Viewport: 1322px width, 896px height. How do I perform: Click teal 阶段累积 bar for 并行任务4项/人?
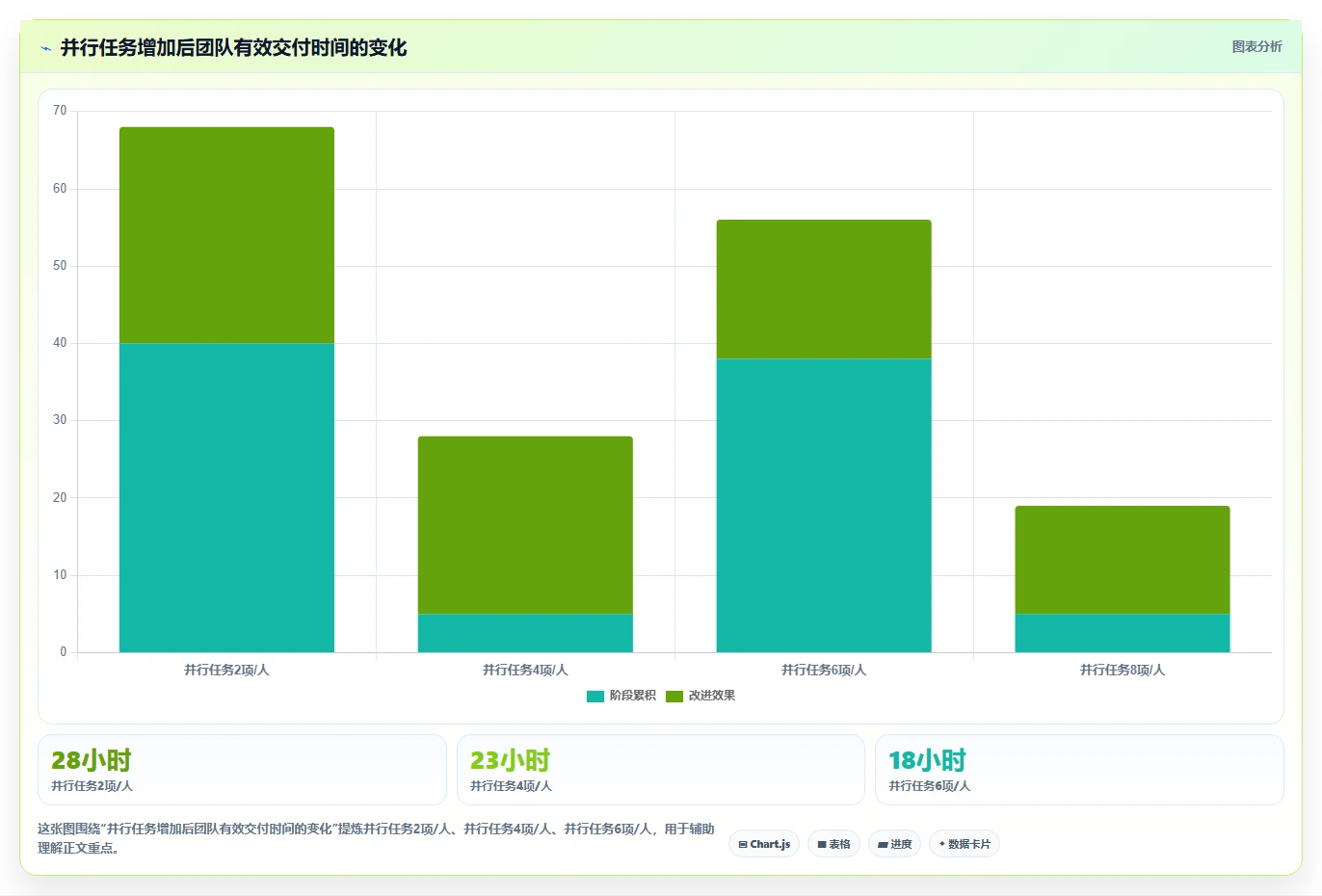point(525,633)
